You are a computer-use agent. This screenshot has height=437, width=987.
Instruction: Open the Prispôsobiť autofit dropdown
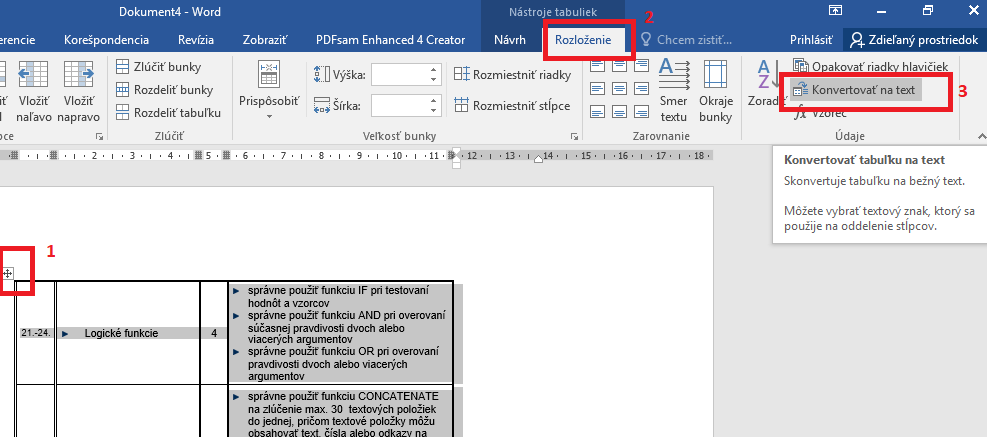269,91
